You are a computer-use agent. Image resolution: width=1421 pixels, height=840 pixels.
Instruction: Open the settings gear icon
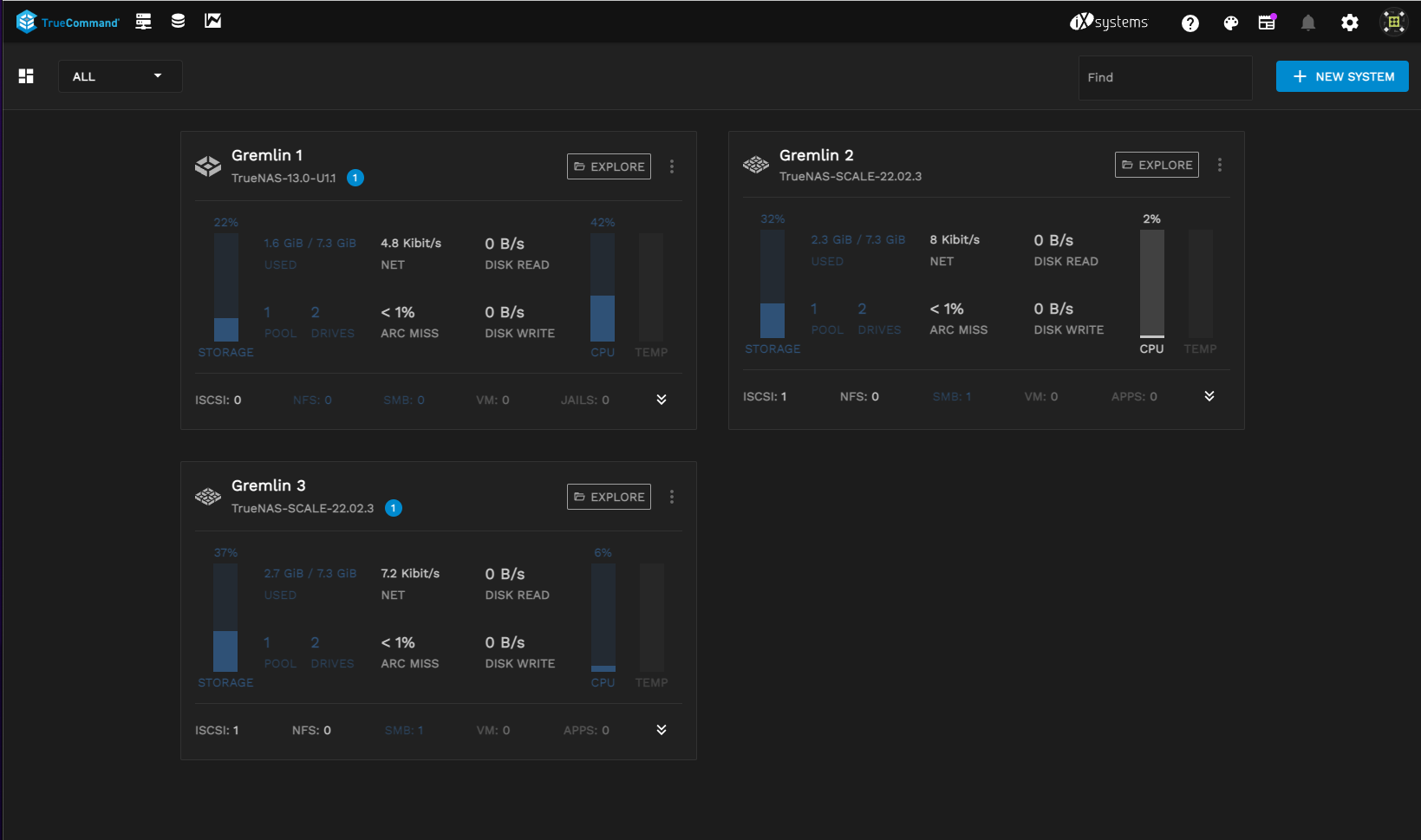pyautogui.click(x=1350, y=23)
